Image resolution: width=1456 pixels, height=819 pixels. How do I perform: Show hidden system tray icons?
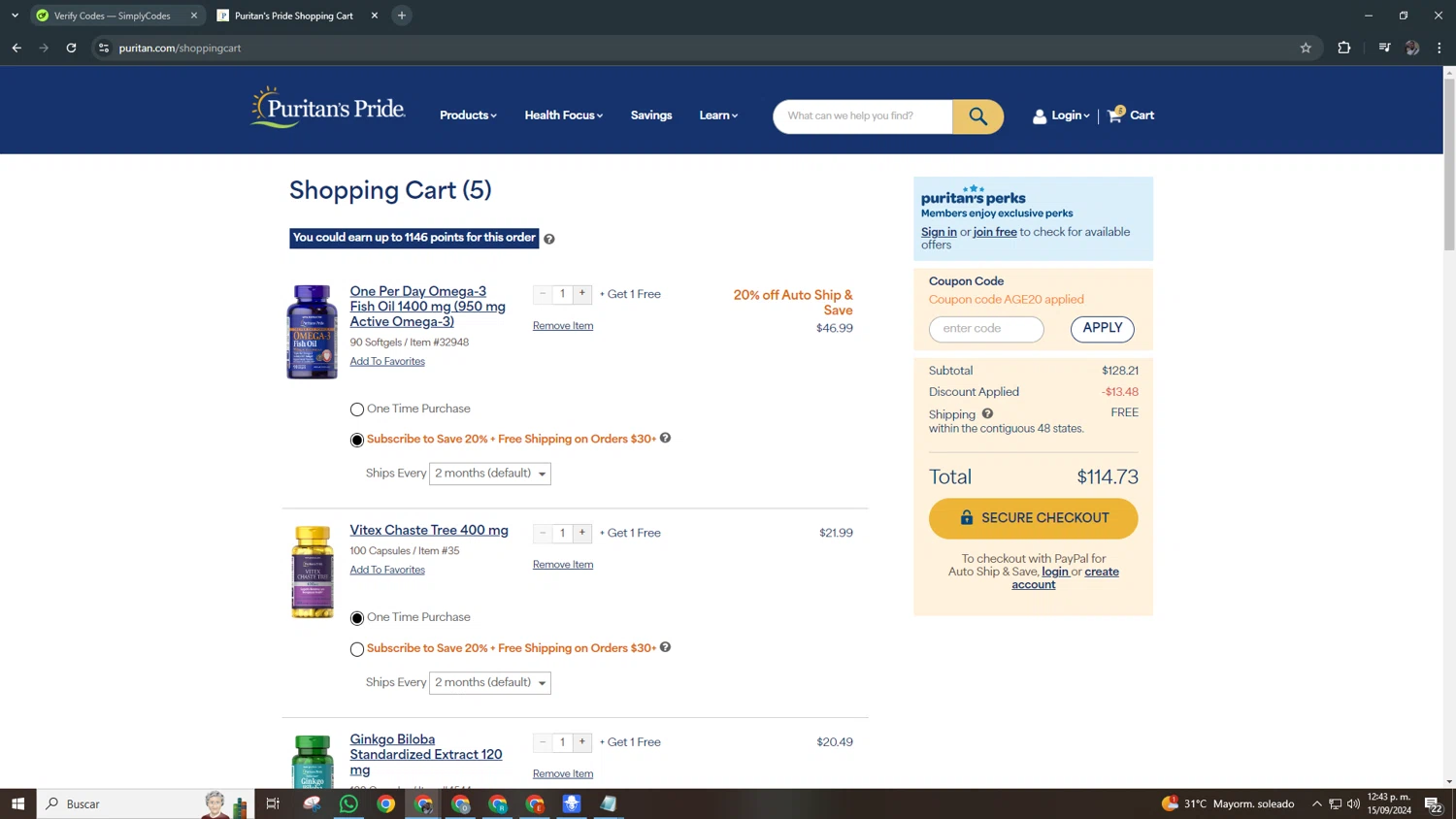click(1317, 803)
